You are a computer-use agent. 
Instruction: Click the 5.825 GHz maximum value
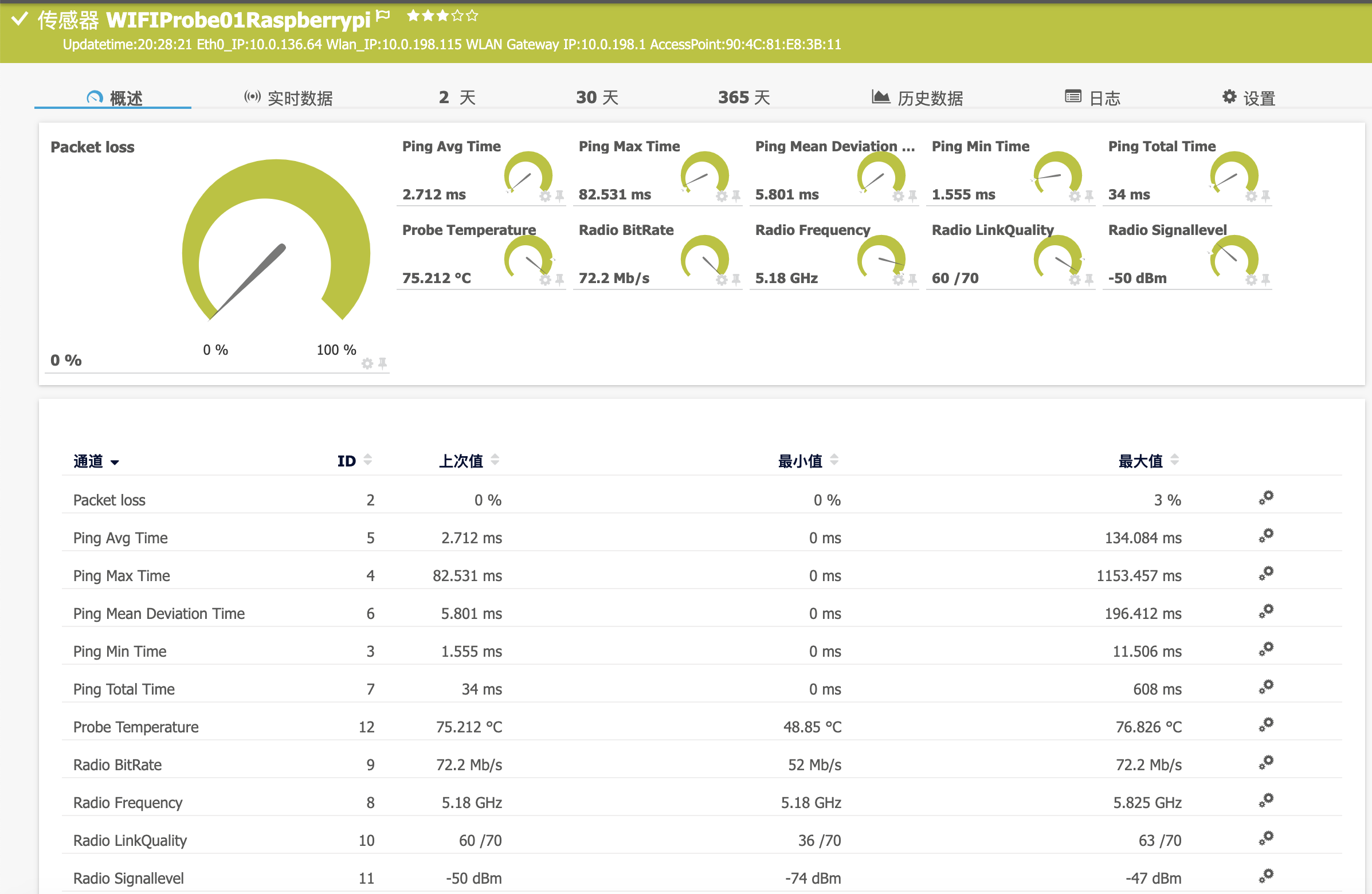coord(1147,802)
